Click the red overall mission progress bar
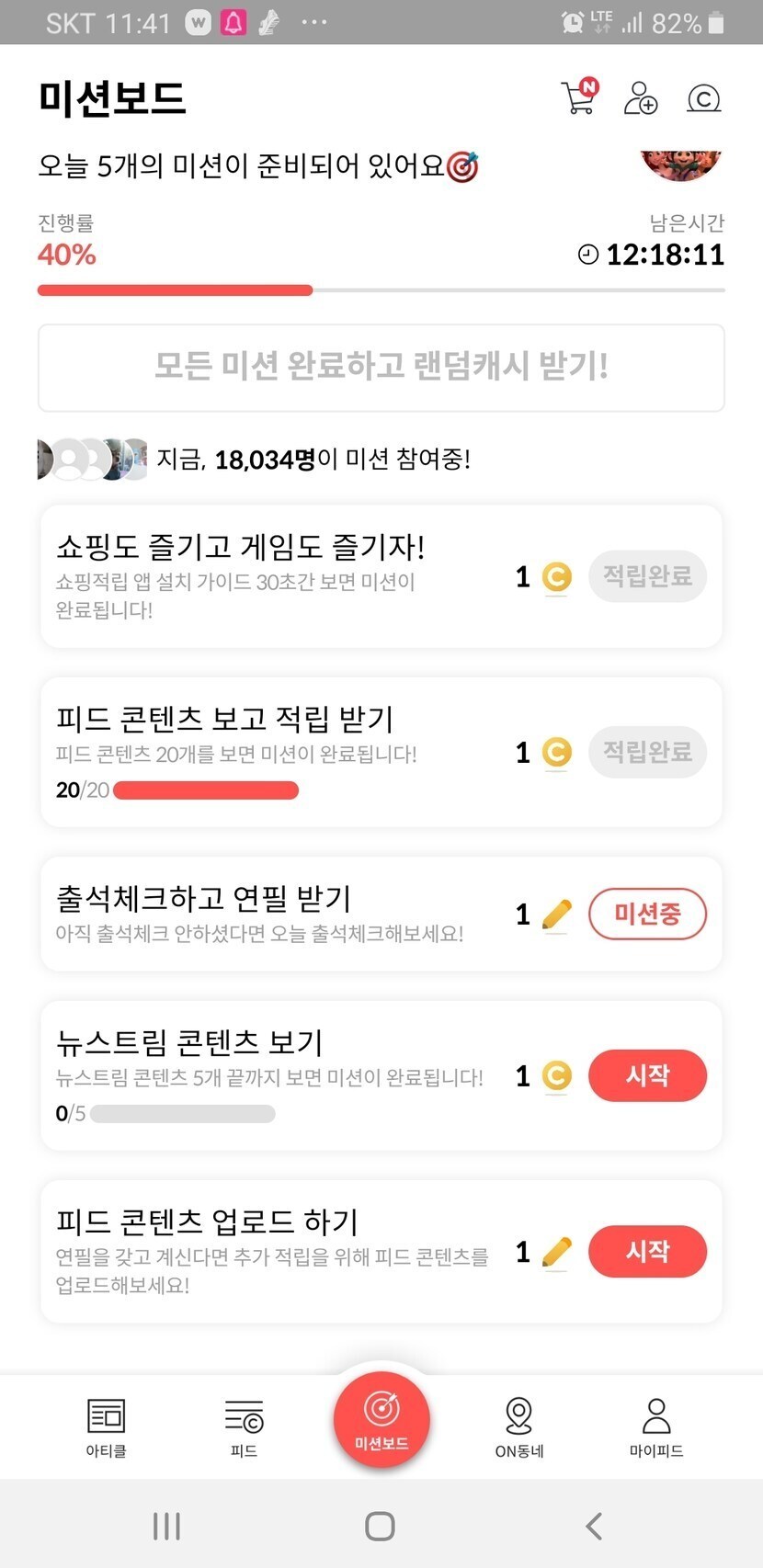 coord(175,290)
